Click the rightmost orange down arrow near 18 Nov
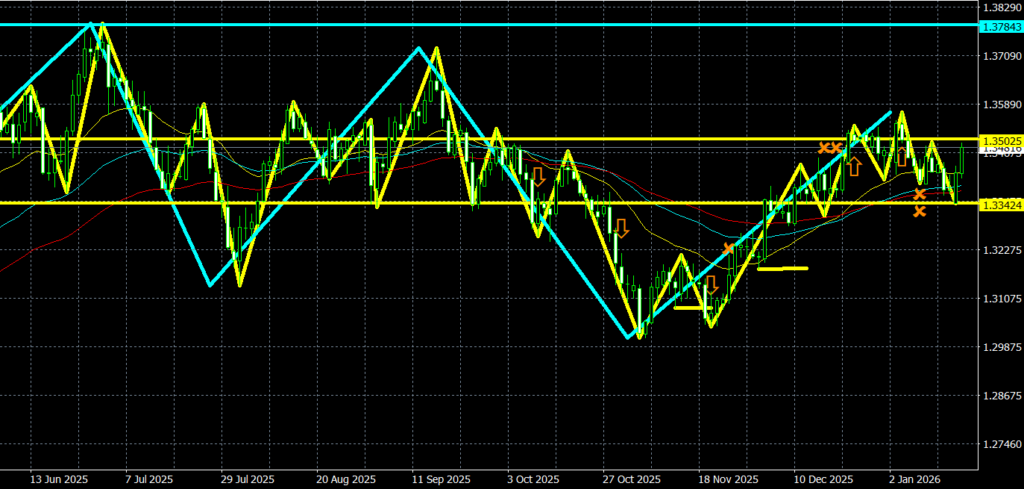The image size is (1024, 489). [x=712, y=284]
